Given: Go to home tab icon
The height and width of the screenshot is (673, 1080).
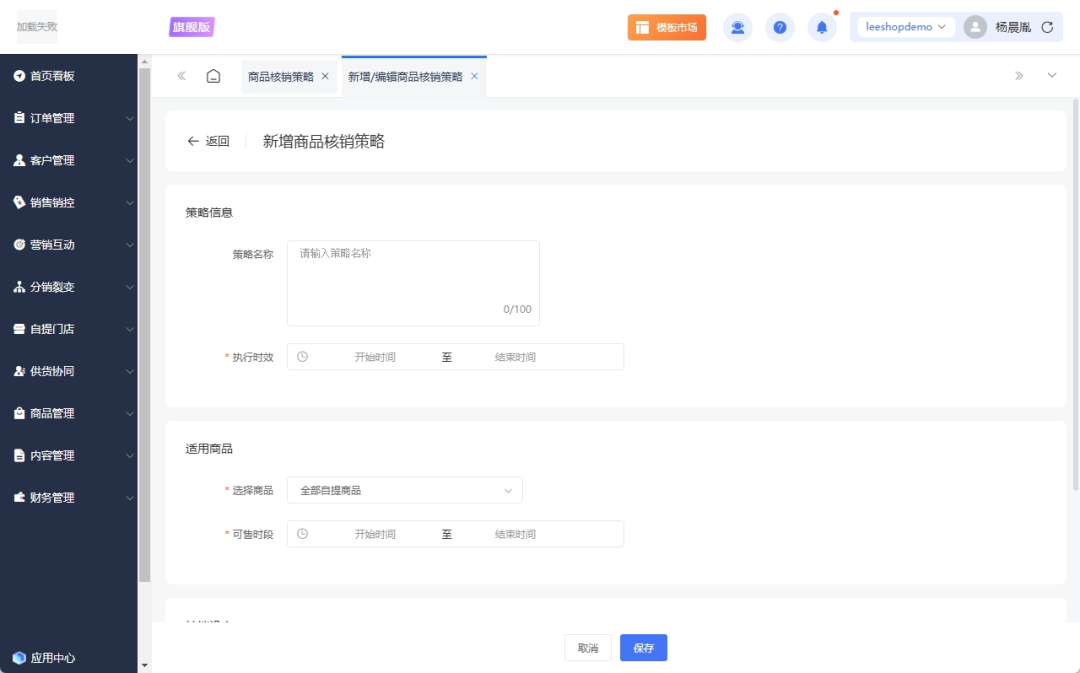Looking at the screenshot, I should (213, 76).
